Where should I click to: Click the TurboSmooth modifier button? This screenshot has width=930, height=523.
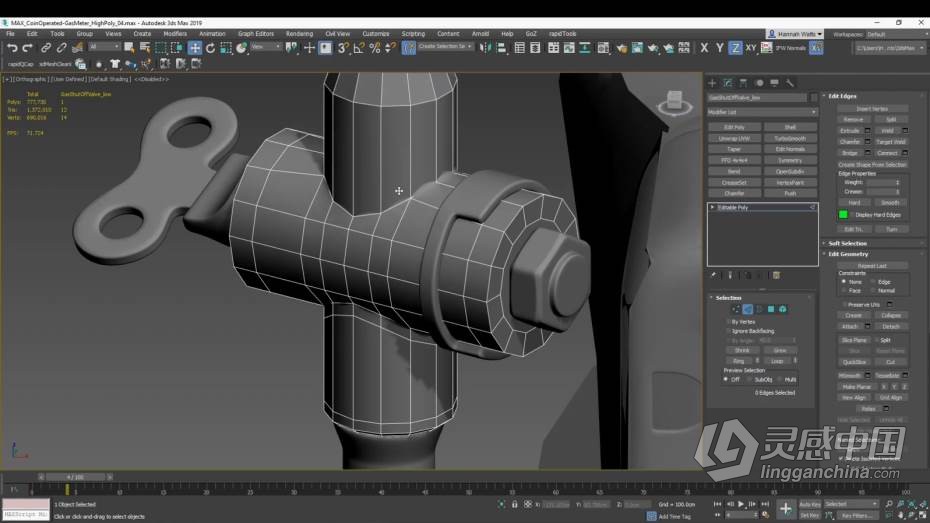click(790, 138)
